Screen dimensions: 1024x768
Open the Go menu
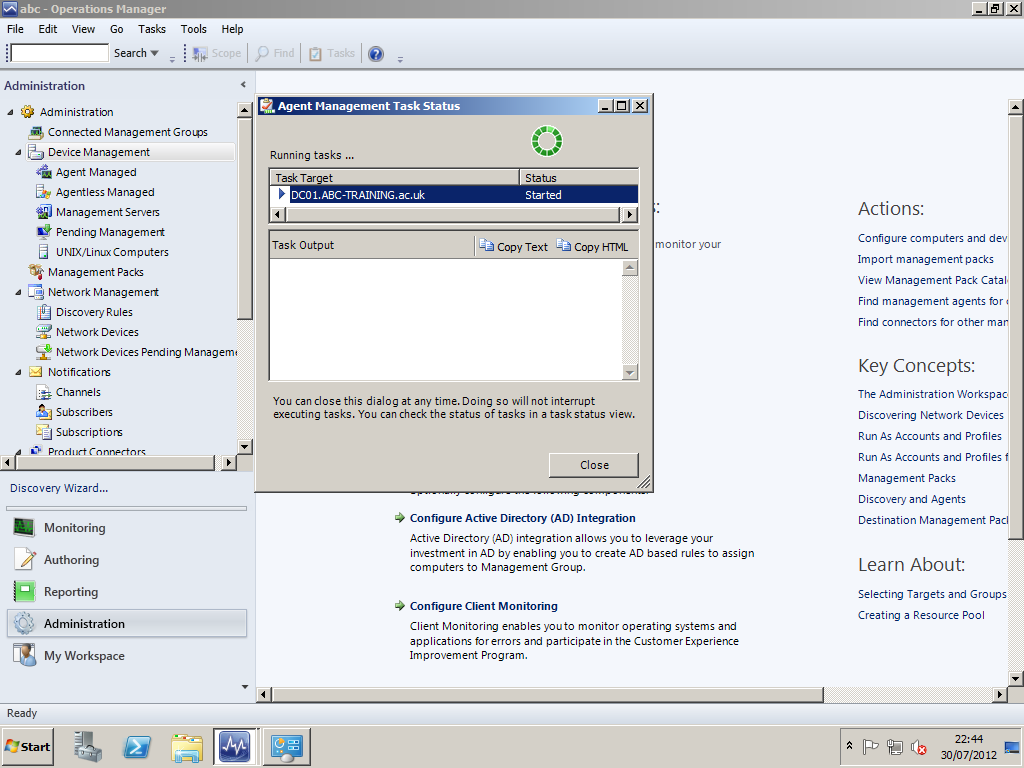(x=117, y=29)
